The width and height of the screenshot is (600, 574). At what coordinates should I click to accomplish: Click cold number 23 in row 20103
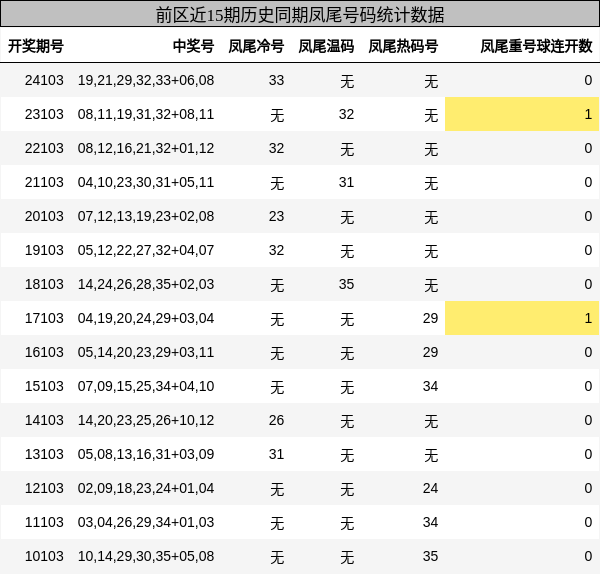[x=276, y=216]
